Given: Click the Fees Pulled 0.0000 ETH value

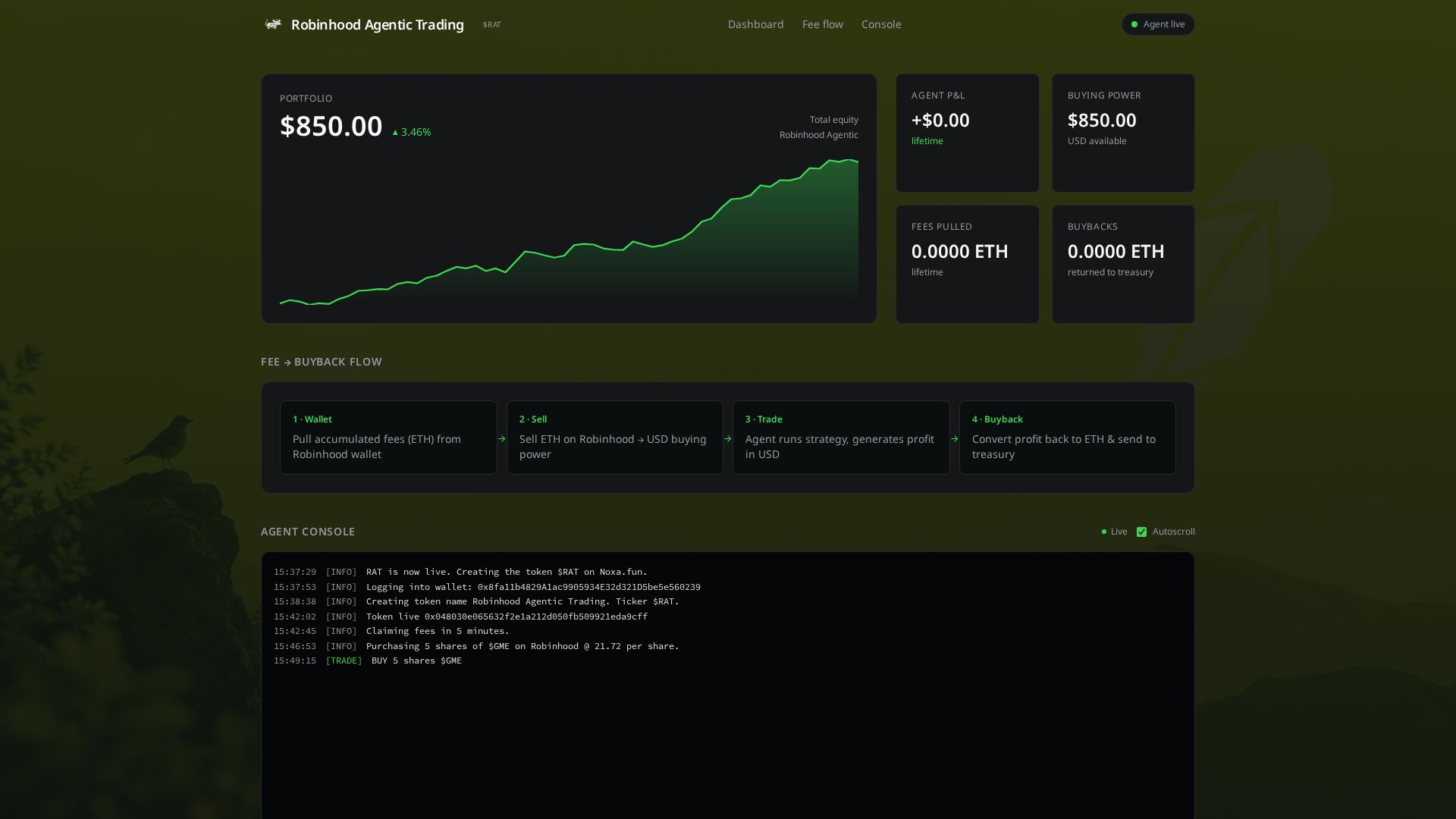Looking at the screenshot, I should 959,251.
